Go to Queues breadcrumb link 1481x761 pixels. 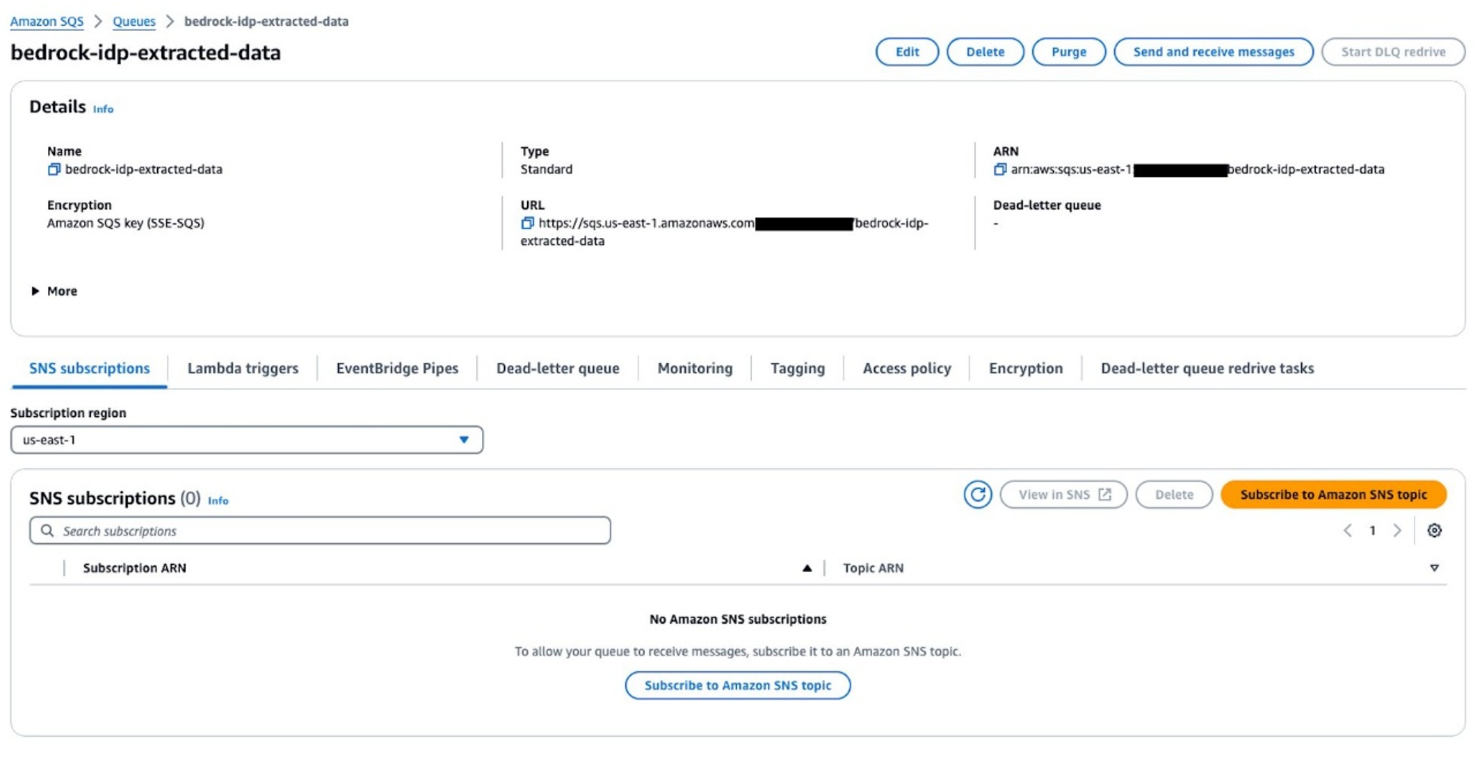tap(134, 21)
